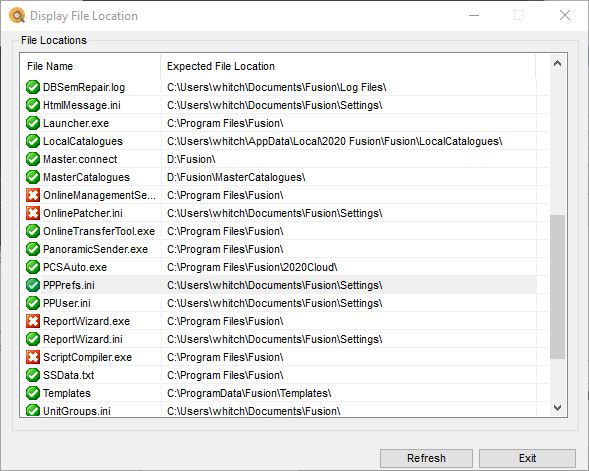Select the DBSemRepair.log file name
The width and height of the screenshot is (589, 471).
click(x=84, y=88)
